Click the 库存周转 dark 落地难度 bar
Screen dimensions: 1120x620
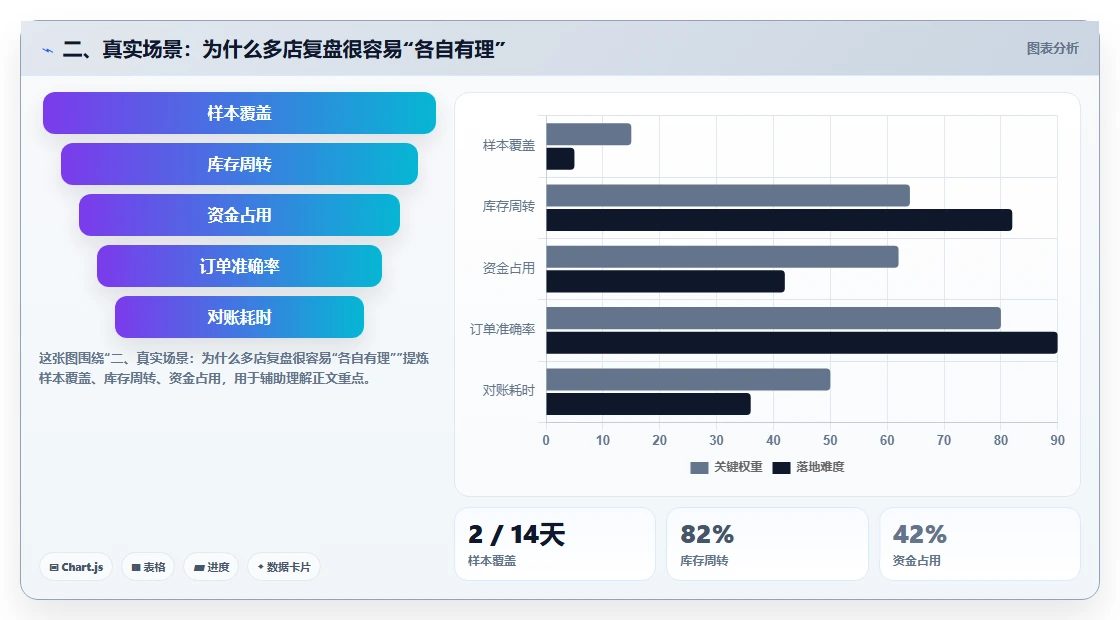pos(779,220)
